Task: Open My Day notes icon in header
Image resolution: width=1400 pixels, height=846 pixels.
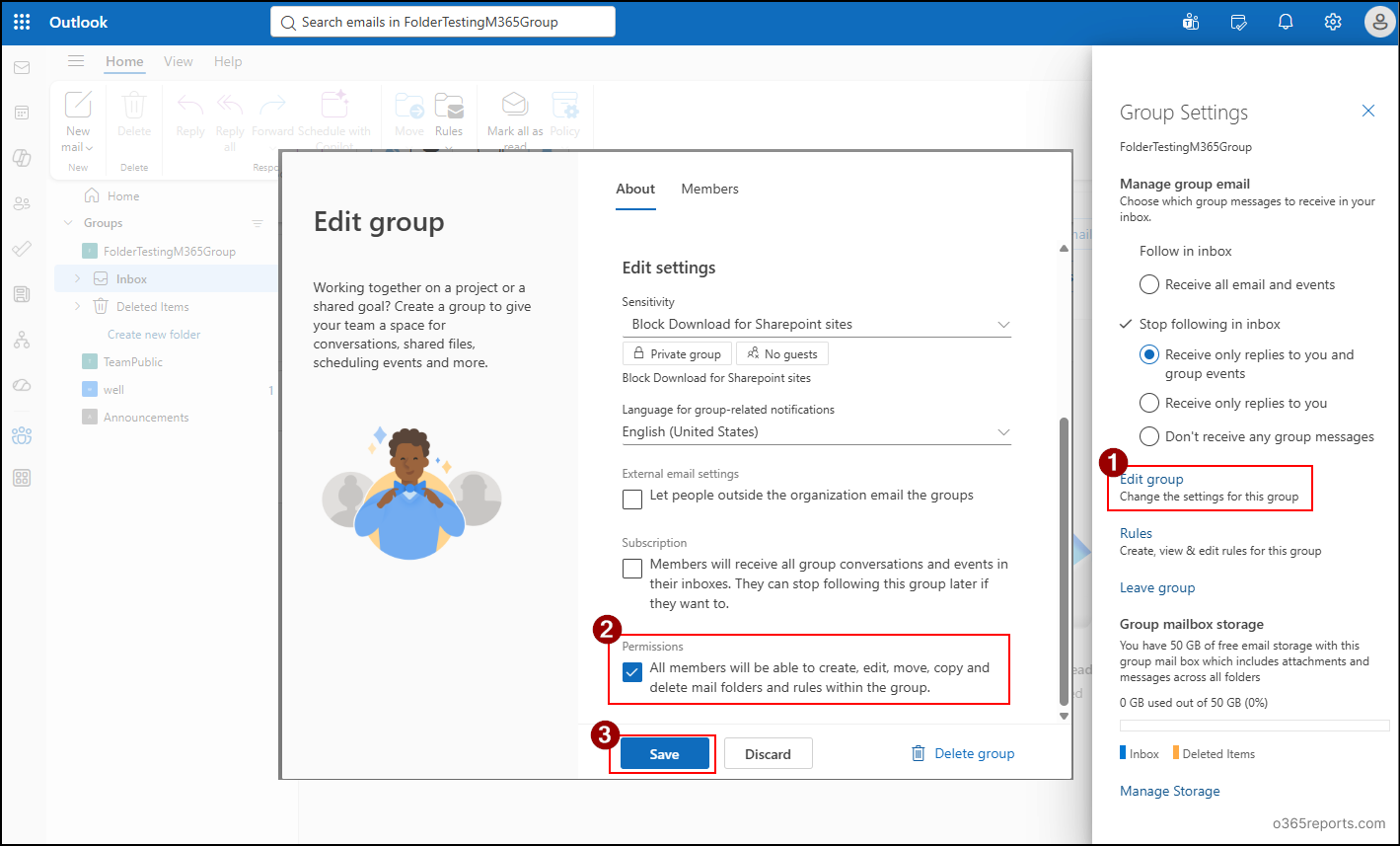Action: (x=1238, y=22)
